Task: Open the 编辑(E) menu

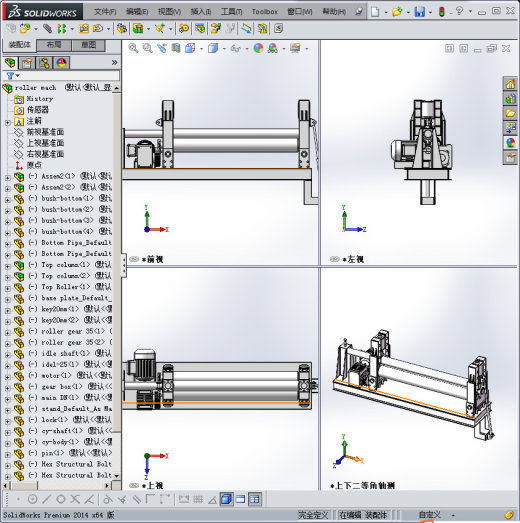Action: (137, 12)
